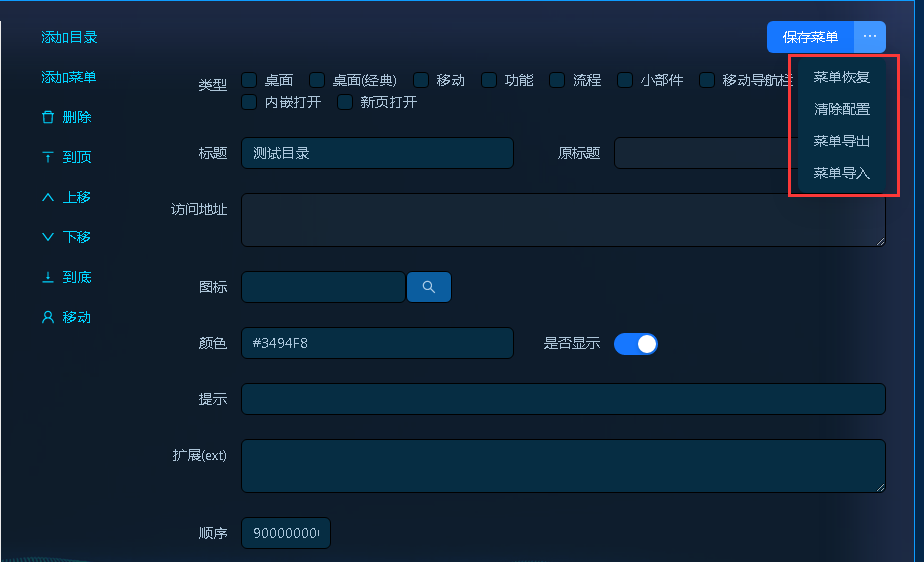Toggle the three-dots menu beside 保存菜单
The image size is (924, 562).
coord(870,37)
